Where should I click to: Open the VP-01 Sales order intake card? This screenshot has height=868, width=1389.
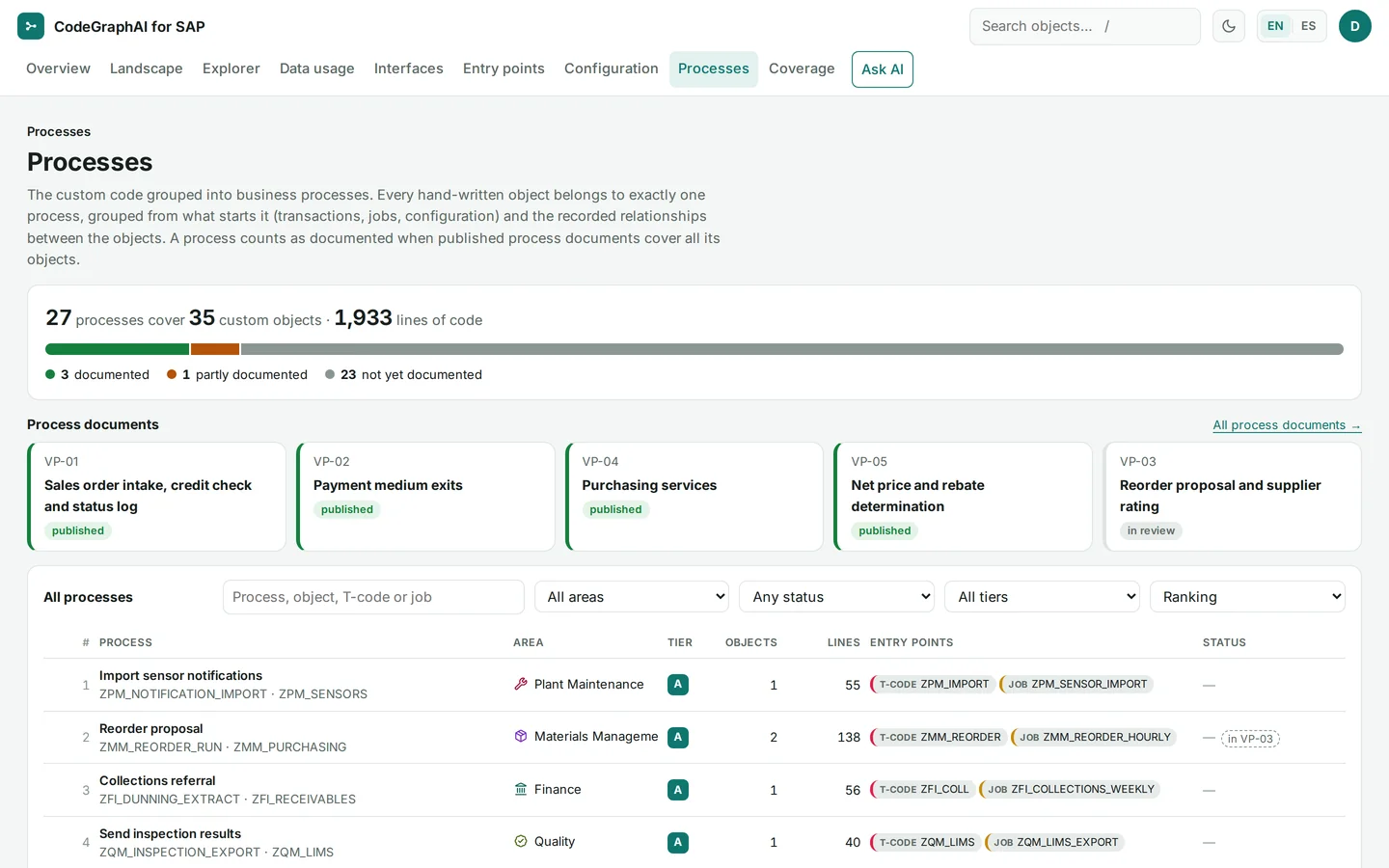157,497
